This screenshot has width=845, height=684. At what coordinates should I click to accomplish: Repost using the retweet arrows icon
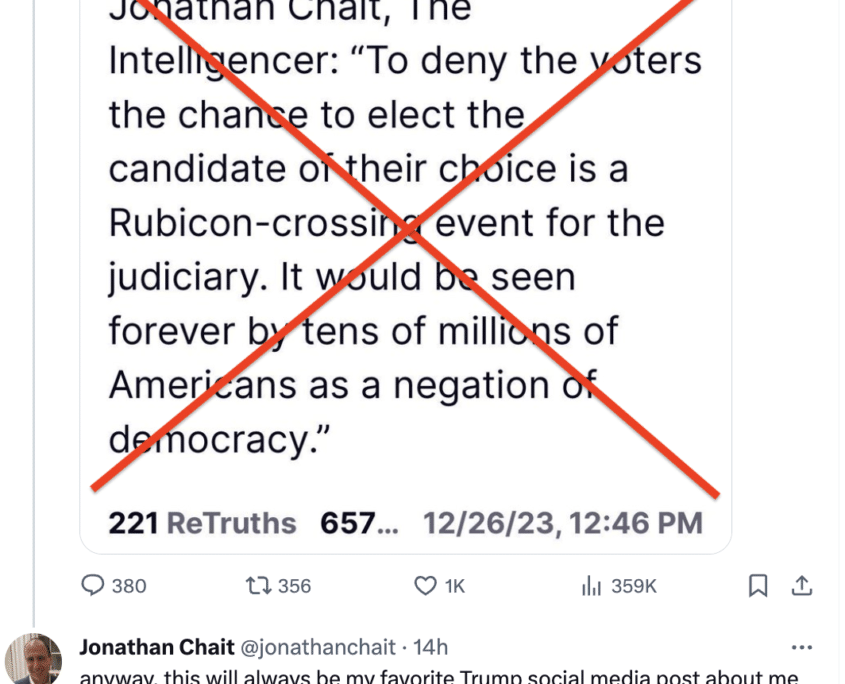tap(257, 586)
